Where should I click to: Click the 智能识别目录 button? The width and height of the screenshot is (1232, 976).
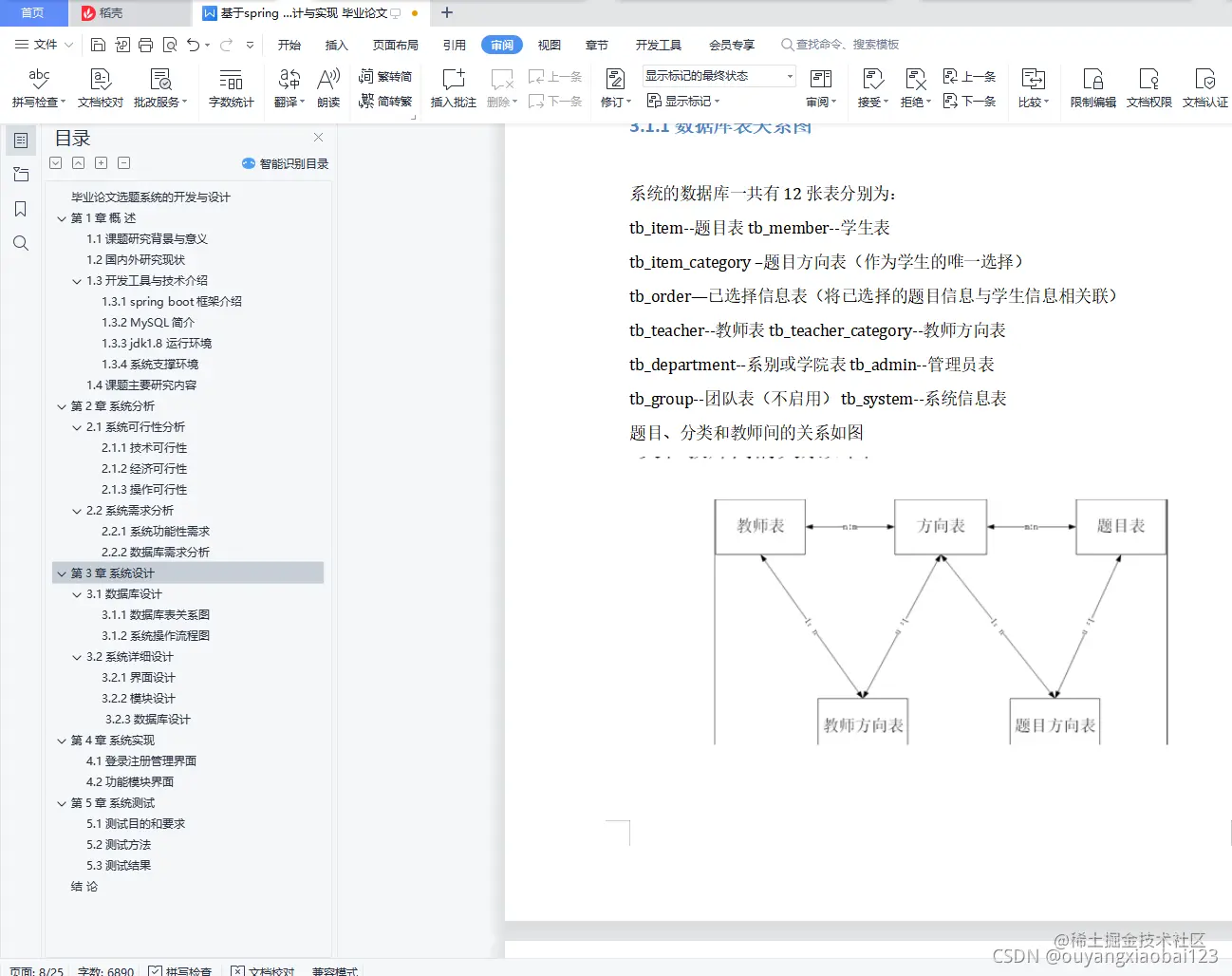tap(285, 162)
